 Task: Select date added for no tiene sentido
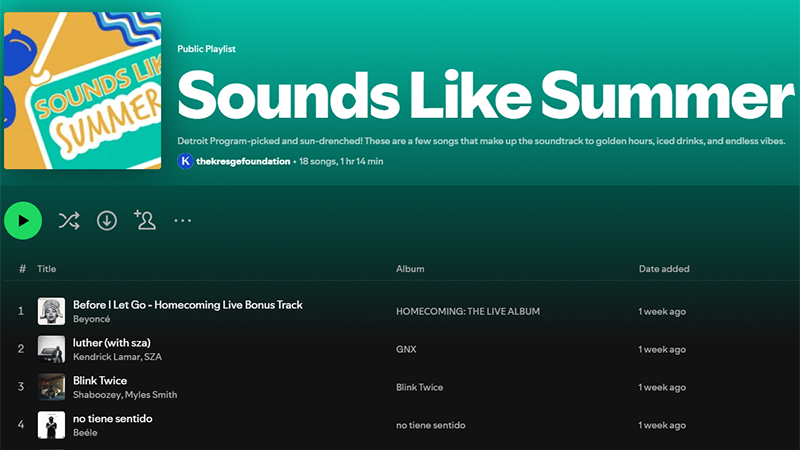(662, 425)
